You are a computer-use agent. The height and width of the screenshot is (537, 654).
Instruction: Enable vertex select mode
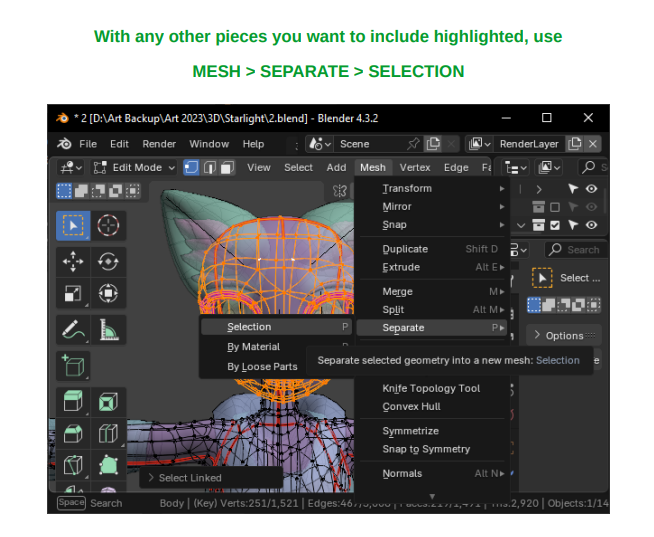click(x=192, y=168)
